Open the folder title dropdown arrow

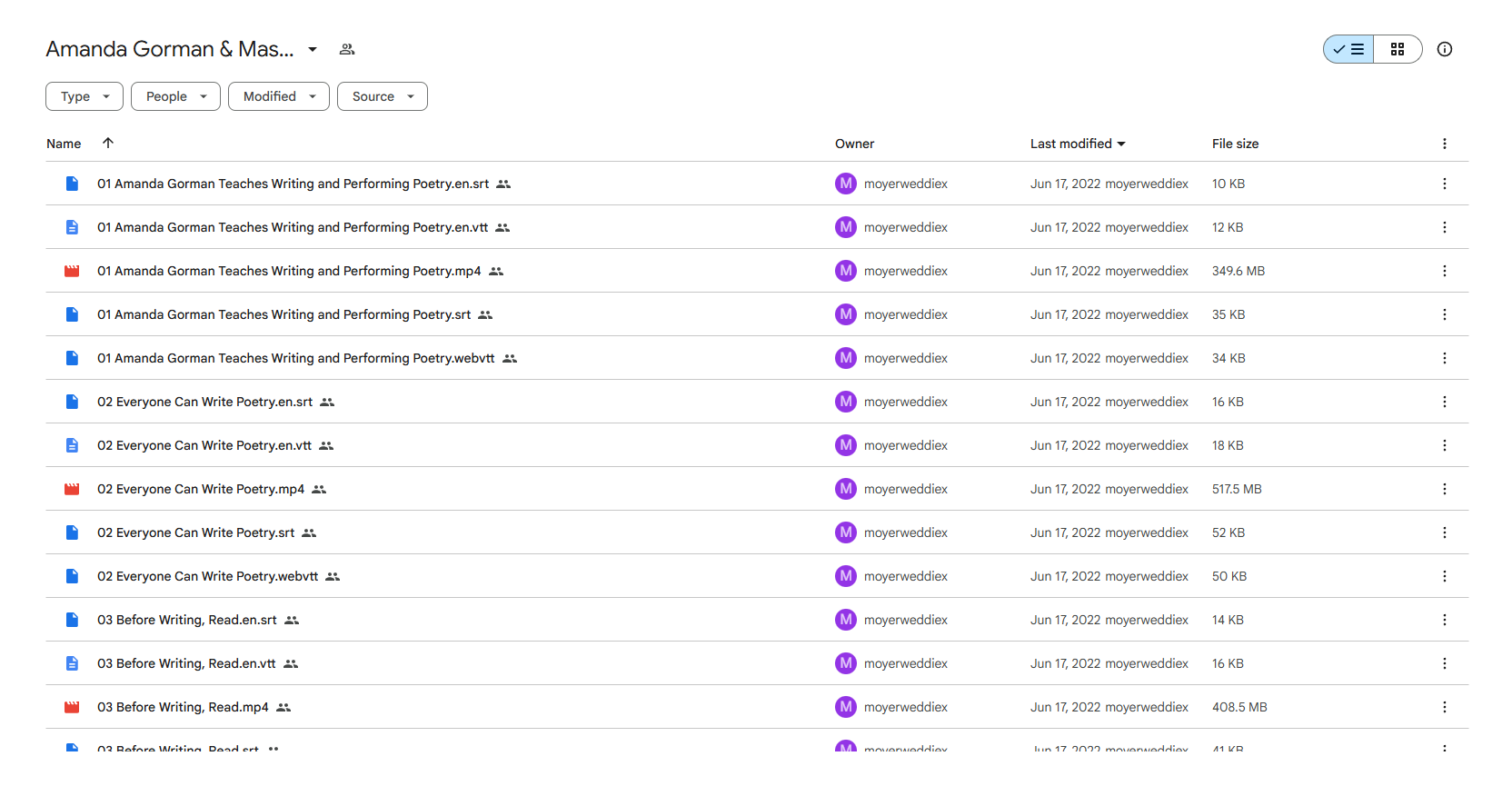(313, 49)
